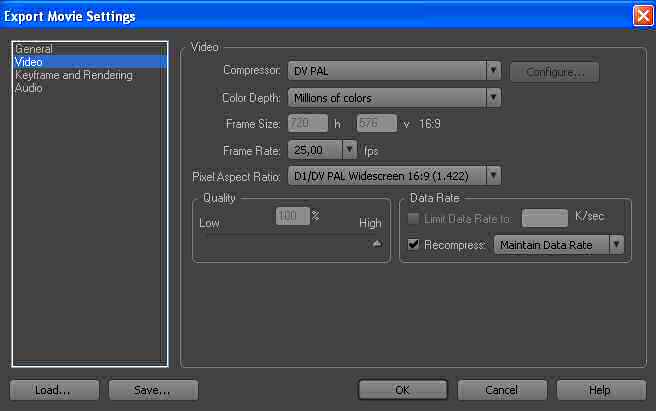This screenshot has width=656, height=411.
Task: Open the Maintain Data Rate dropdown
Action: click(617, 244)
